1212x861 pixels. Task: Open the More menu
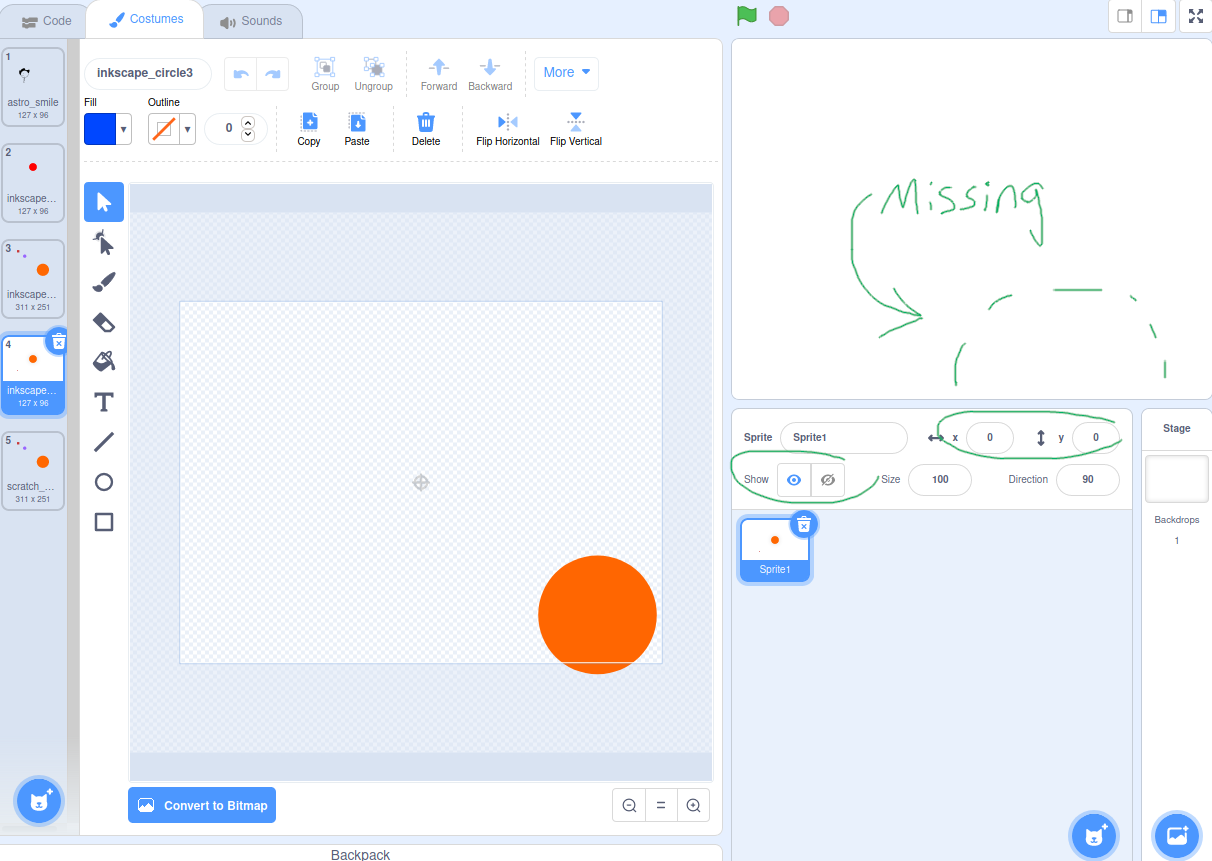(566, 72)
